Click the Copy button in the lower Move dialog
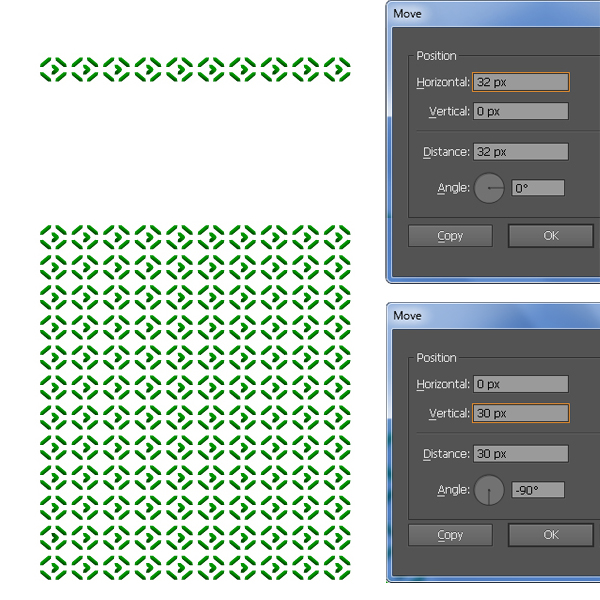 (450, 535)
